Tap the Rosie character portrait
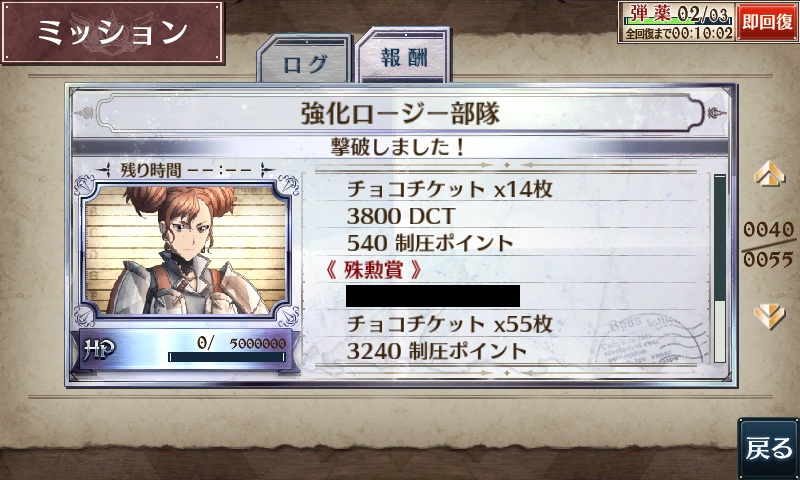This screenshot has height=480, width=800. point(185,250)
